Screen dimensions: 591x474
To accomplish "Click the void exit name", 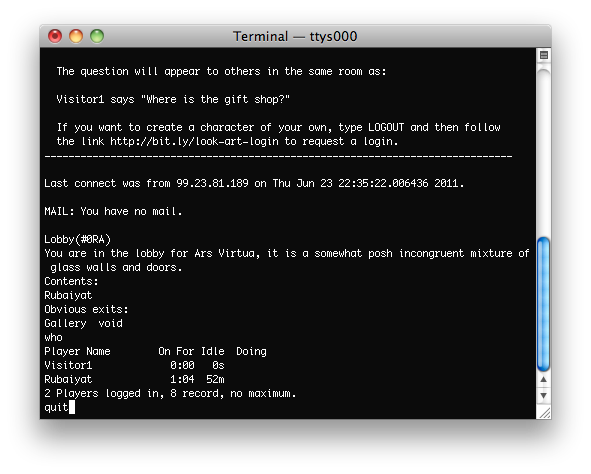I will [110, 324].
